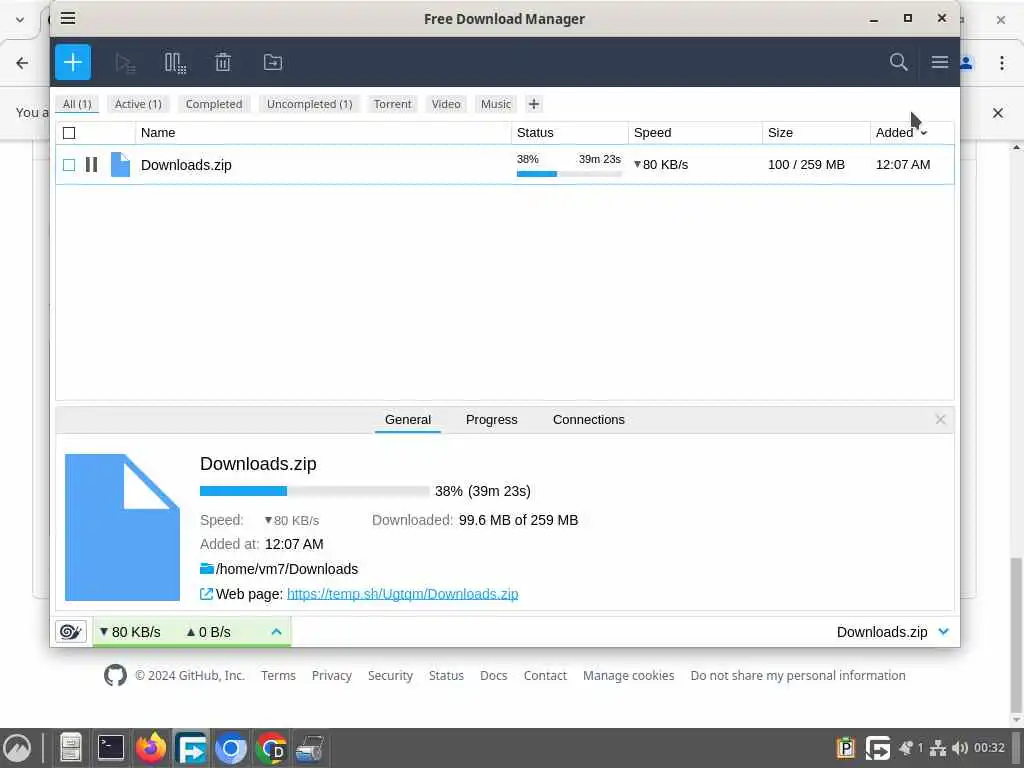This screenshot has width=1024, height=768.
Task: Toggle snail mode speed limiter
Action: coord(71,632)
